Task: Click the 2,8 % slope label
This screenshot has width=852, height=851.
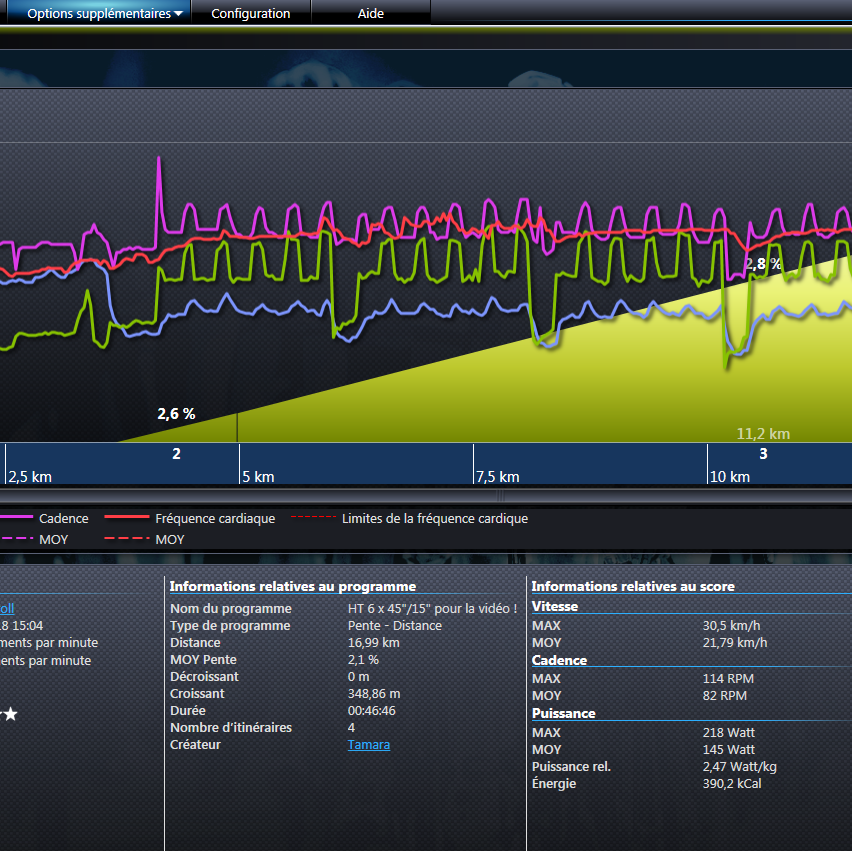Action: [x=763, y=264]
